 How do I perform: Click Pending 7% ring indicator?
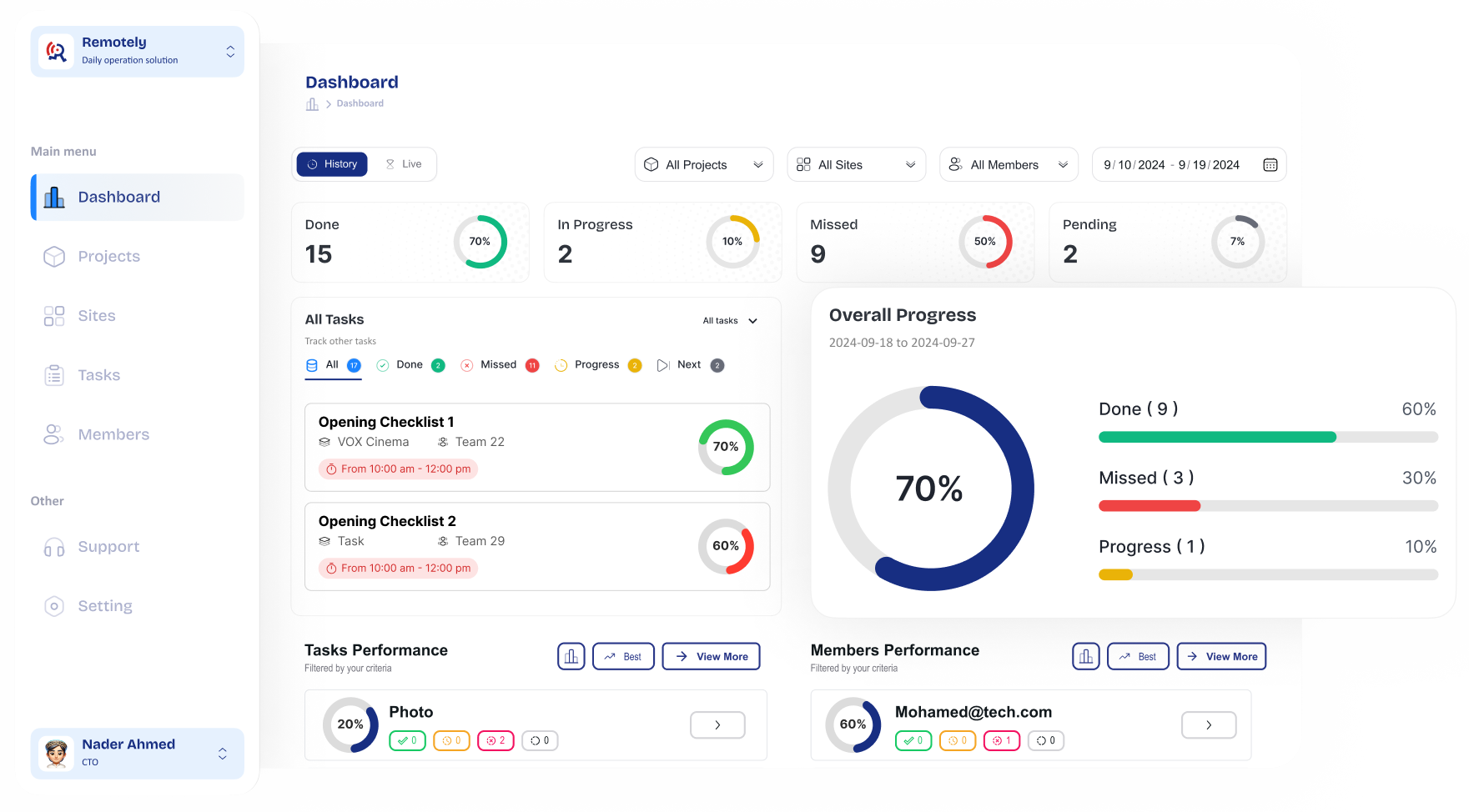1238,242
